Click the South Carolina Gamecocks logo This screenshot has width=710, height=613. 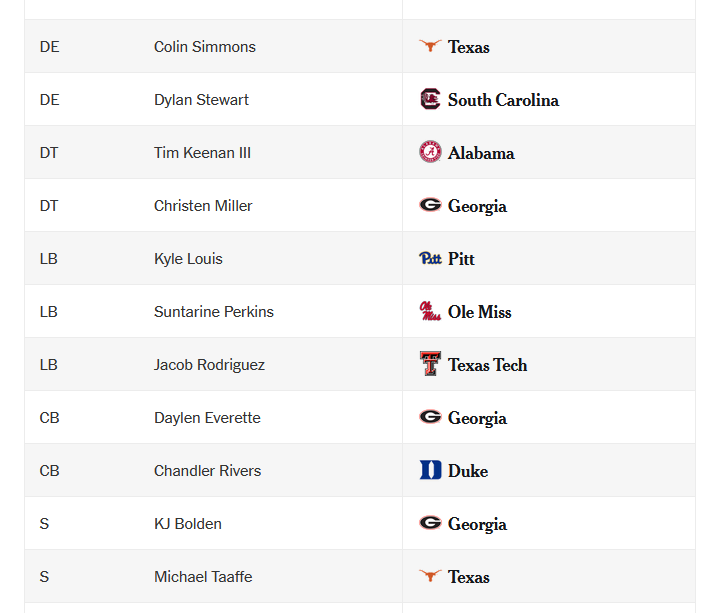click(430, 99)
